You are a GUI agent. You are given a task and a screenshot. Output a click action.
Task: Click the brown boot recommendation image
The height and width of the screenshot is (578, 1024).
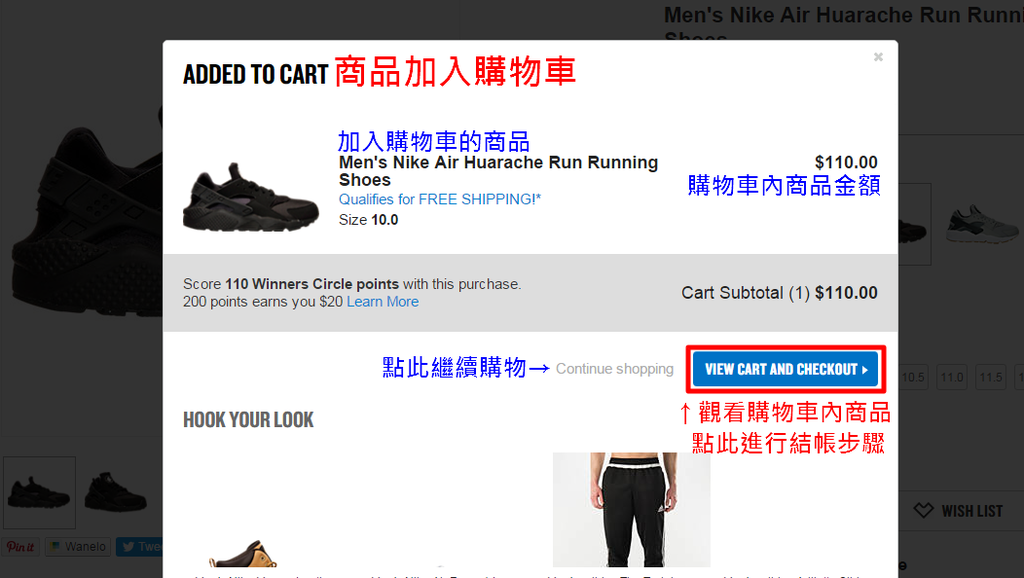tap(243, 554)
